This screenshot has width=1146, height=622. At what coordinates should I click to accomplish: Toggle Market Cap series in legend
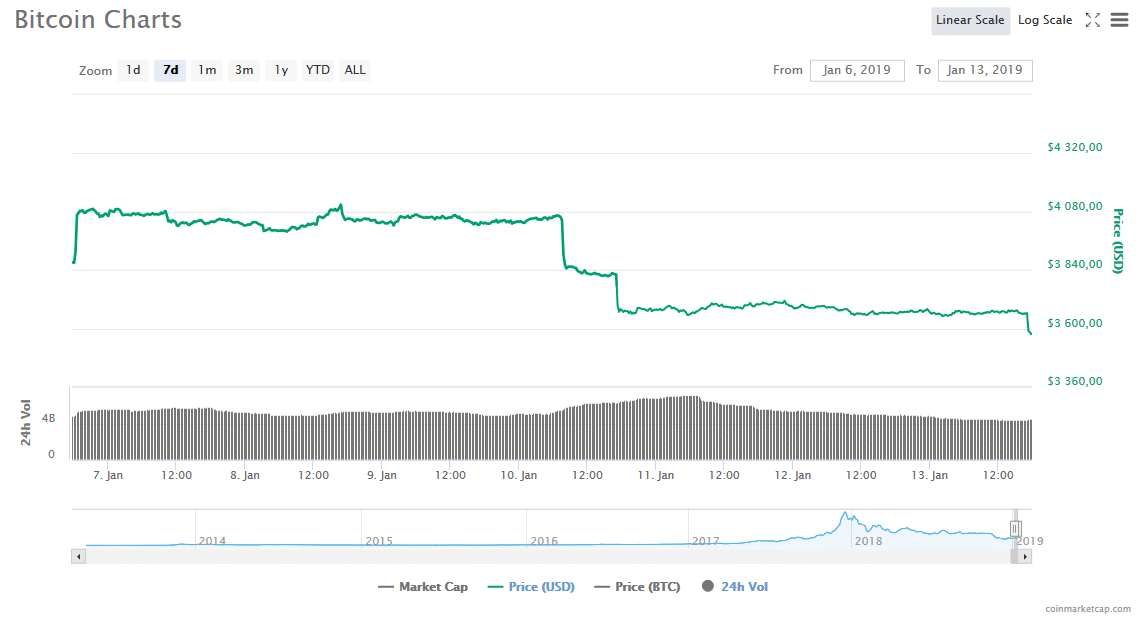(x=422, y=586)
